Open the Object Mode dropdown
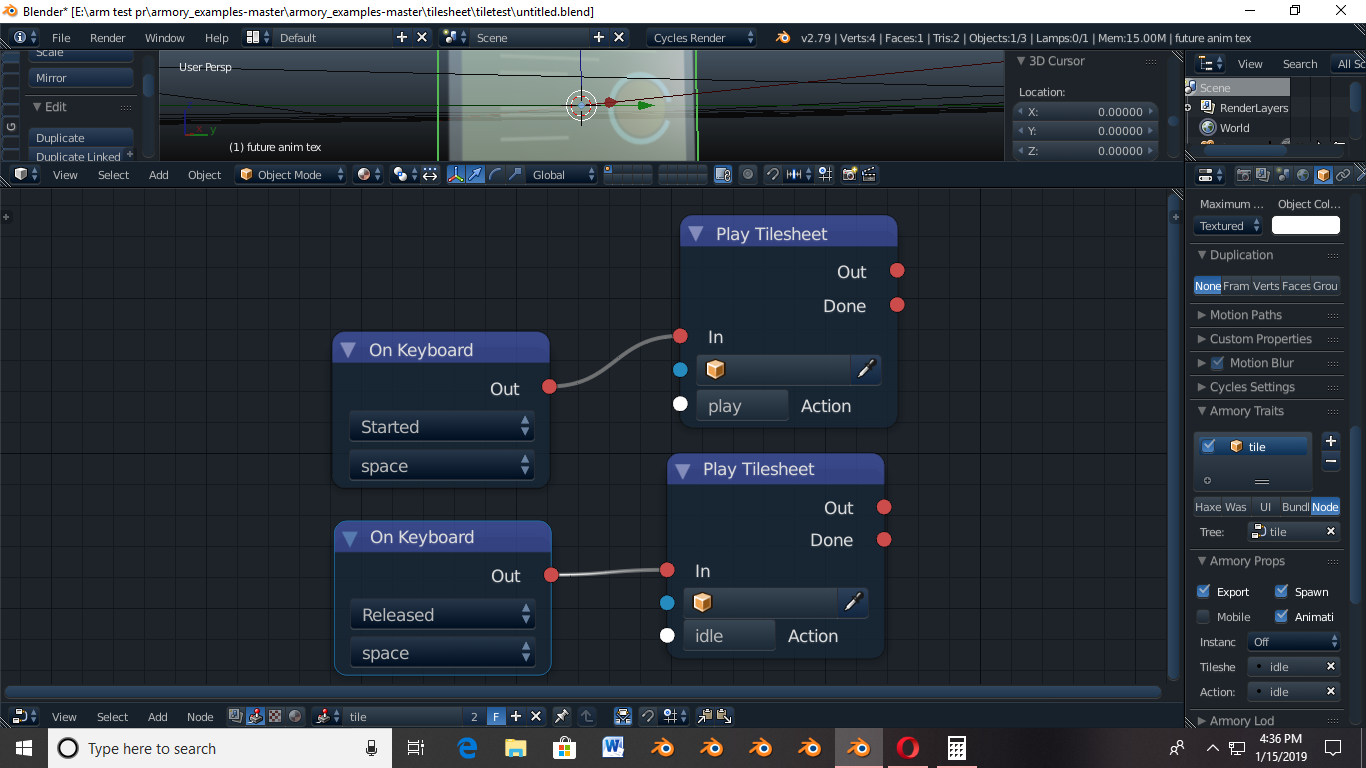Screen dimensions: 1366x768 [x=291, y=174]
